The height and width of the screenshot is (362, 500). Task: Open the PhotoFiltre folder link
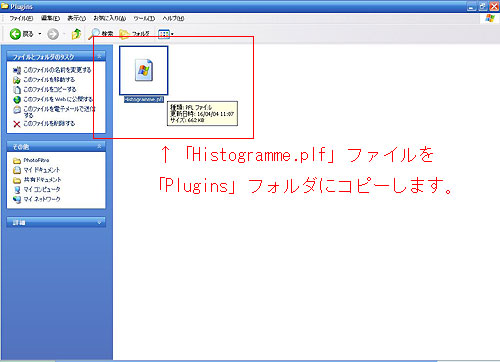click(x=36, y=160)
